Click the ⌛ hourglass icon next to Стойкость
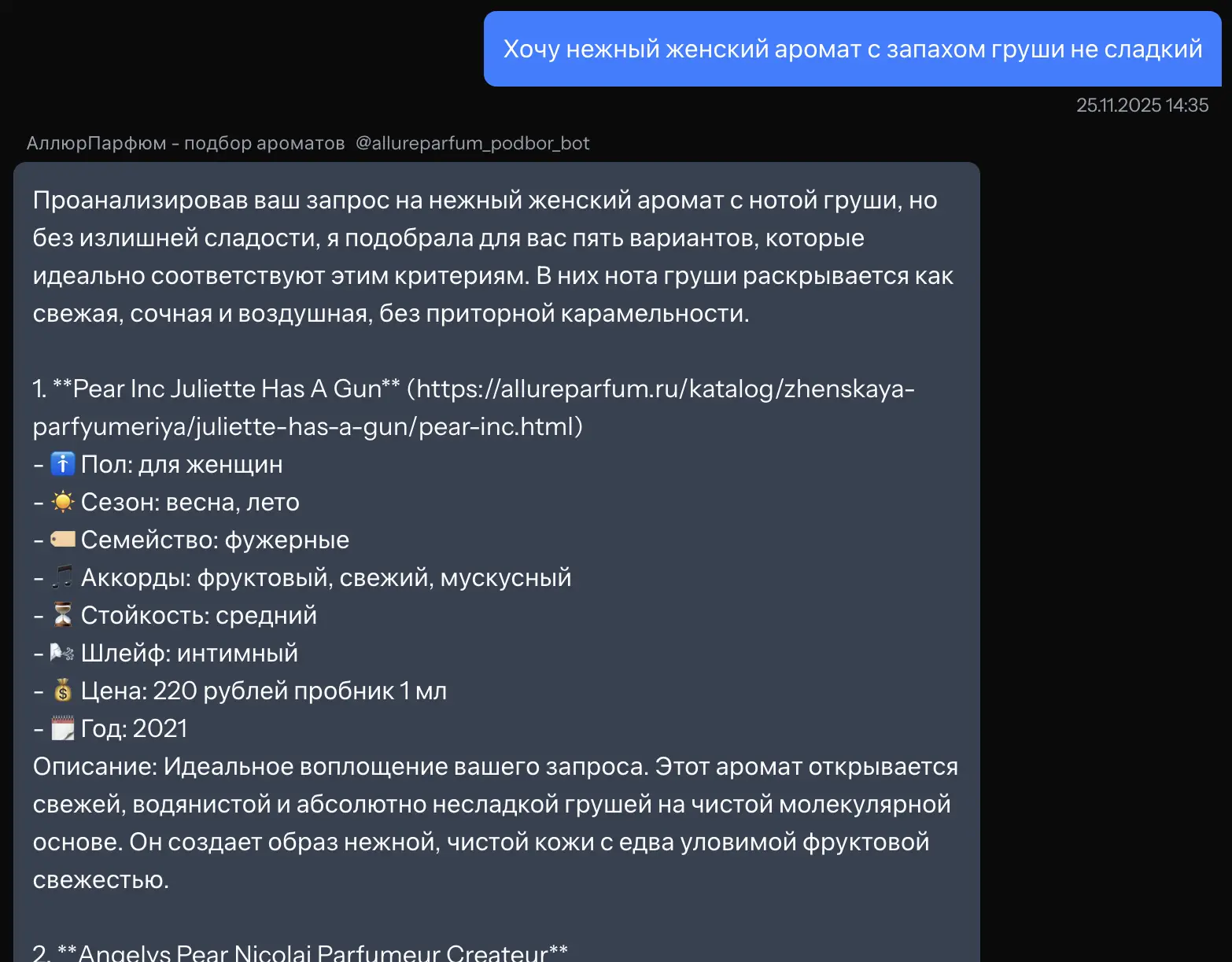This screenshot has height=962, width=1232. click(63, 614)
